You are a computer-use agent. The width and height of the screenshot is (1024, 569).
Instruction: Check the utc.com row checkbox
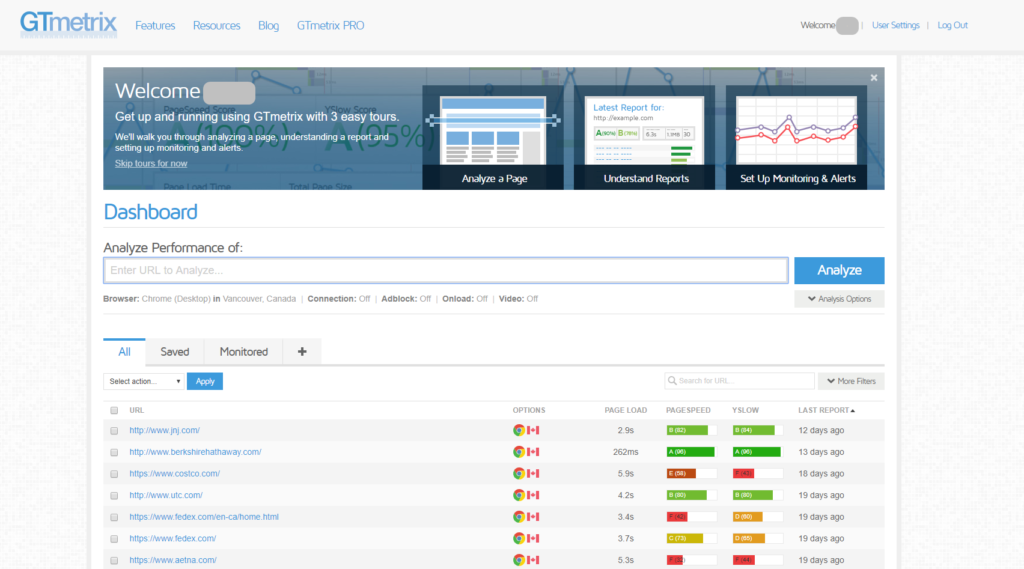point(114,496)
